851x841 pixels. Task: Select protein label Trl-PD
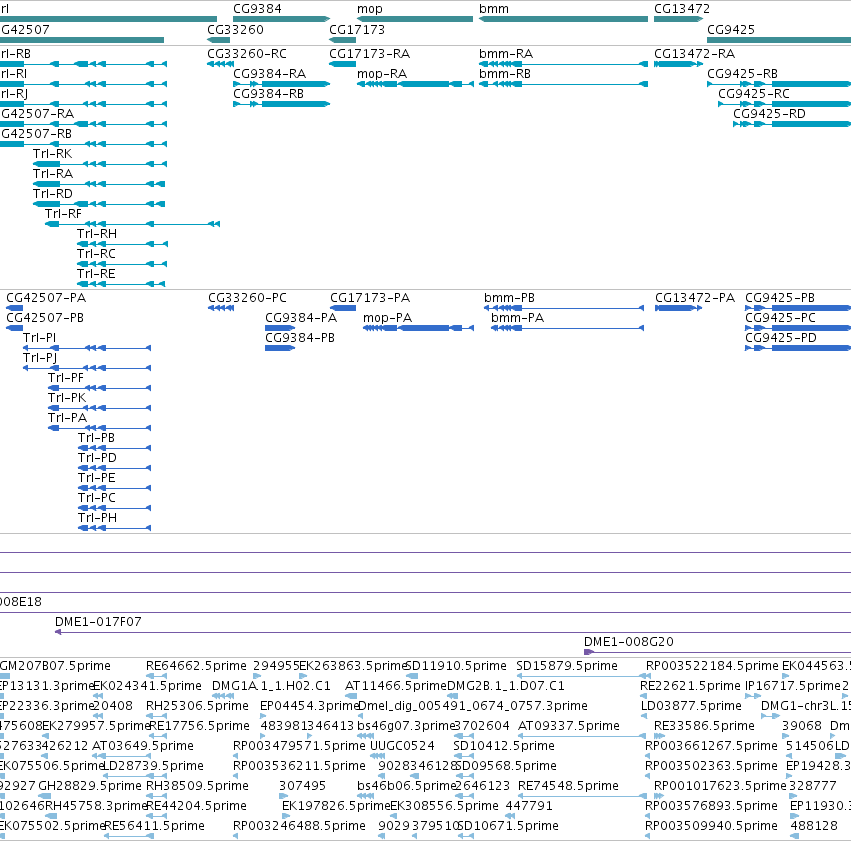[98, 458]
